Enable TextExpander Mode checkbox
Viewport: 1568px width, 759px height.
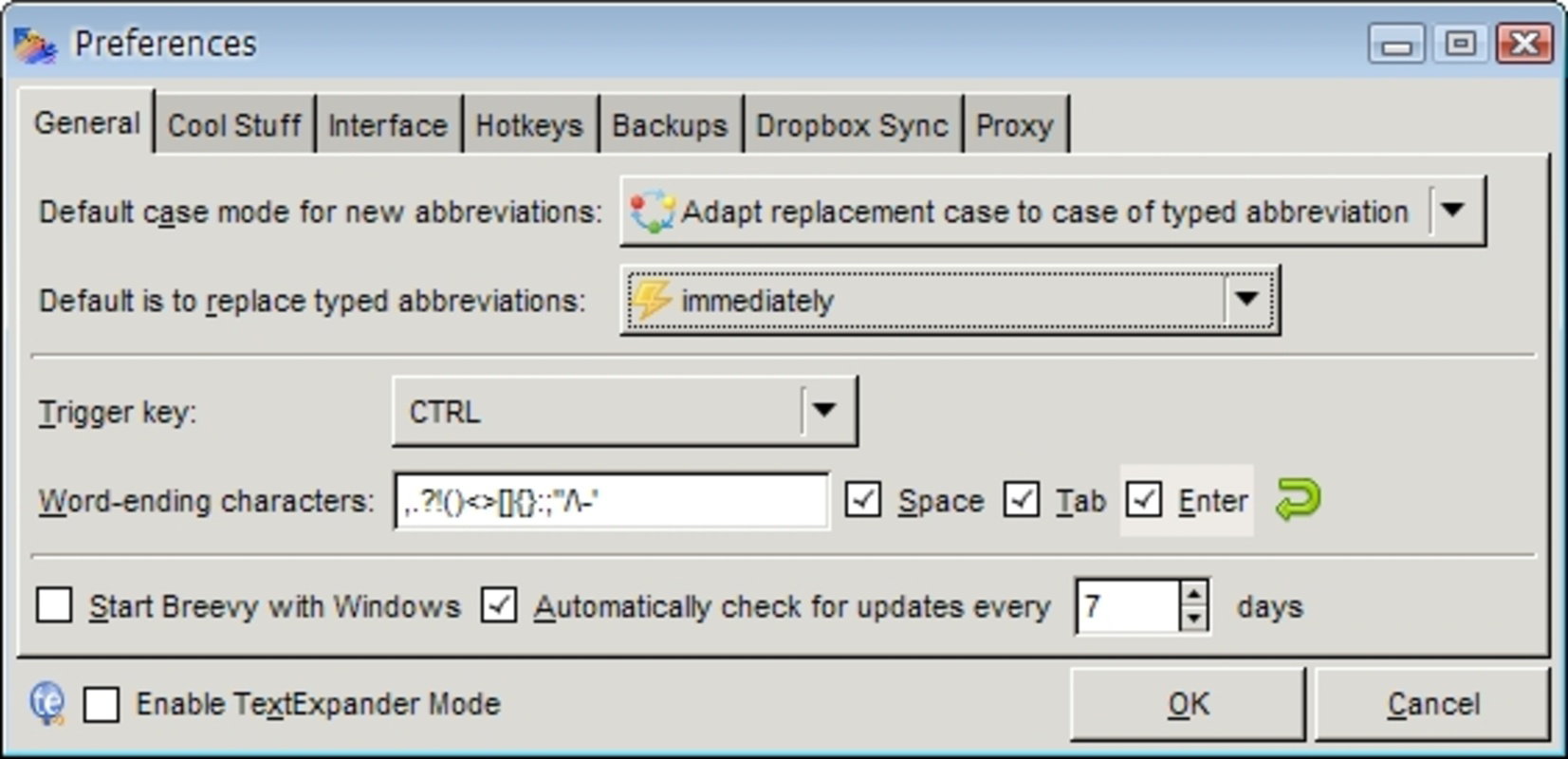101,704
